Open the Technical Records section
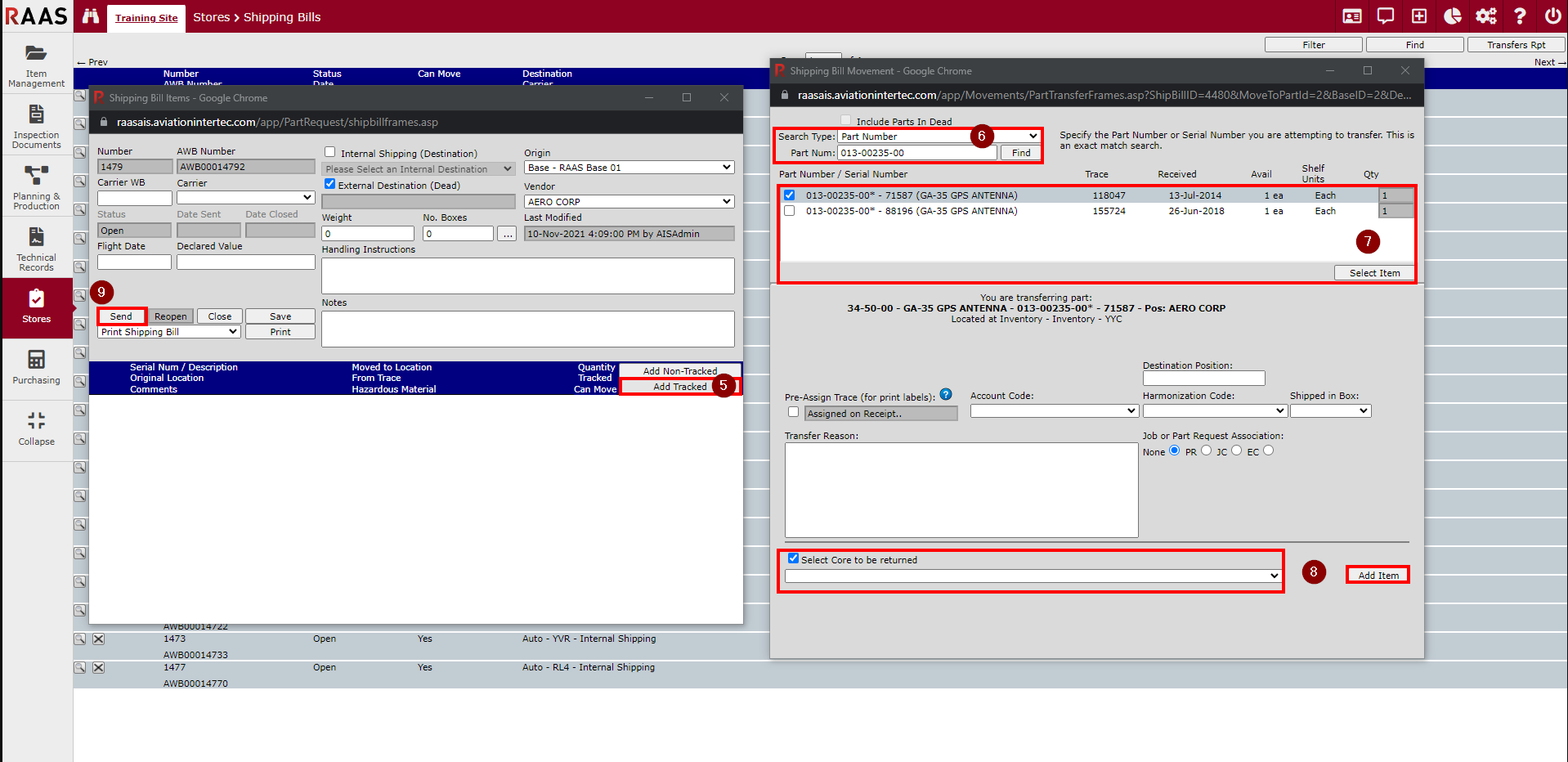Screen dimensions: 1568x762 click(x=36, y=249)
